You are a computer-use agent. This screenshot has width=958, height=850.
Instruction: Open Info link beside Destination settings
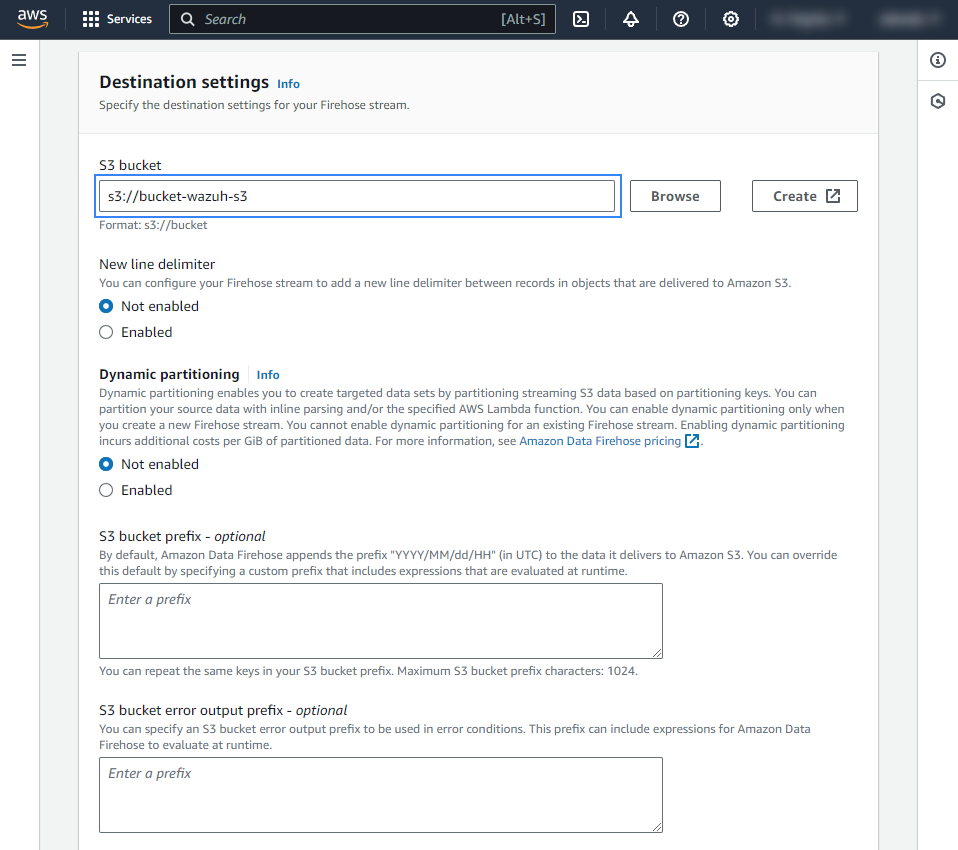[288, 84]
